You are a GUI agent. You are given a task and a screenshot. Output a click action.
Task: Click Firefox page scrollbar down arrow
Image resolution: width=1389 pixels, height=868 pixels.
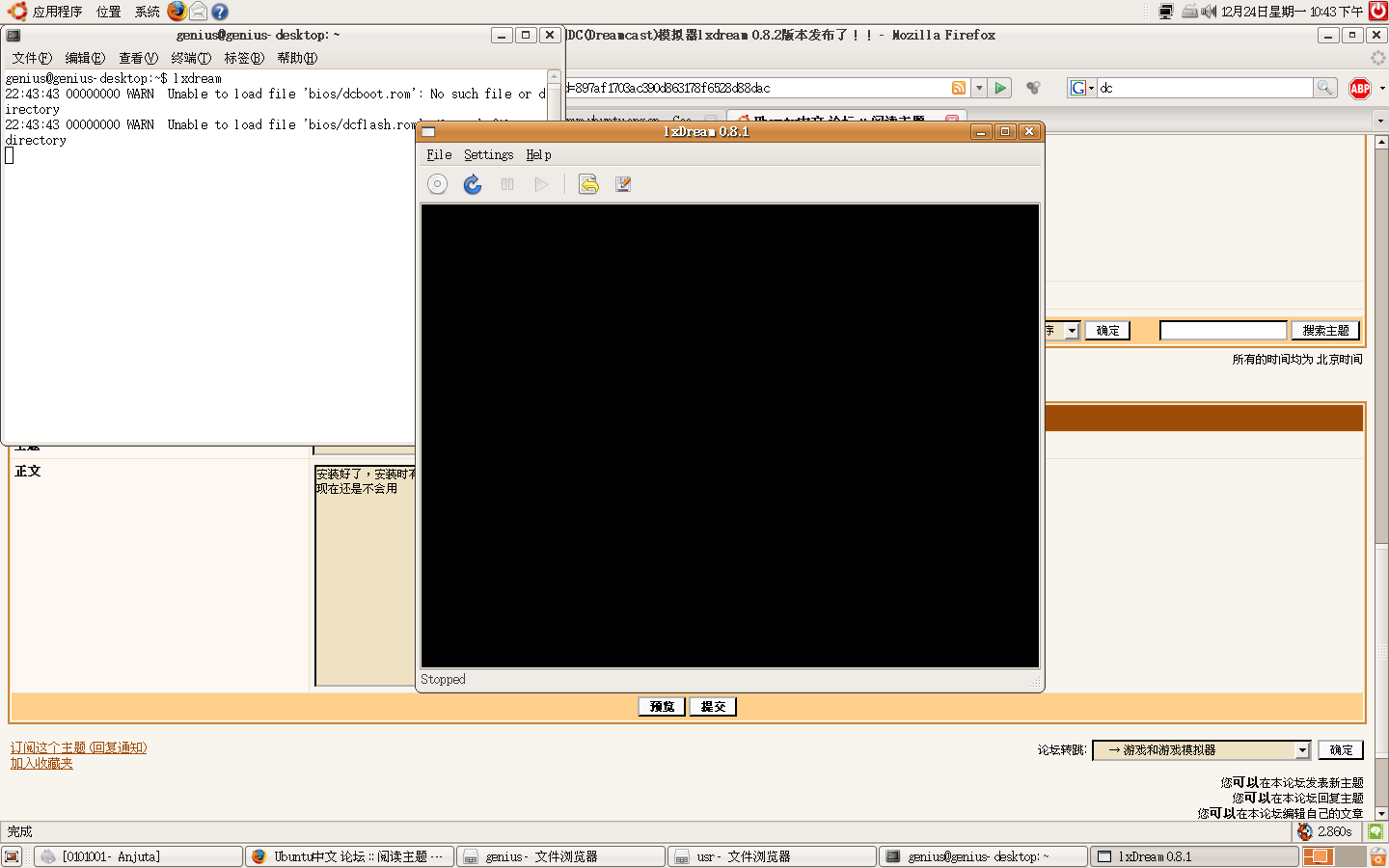1381,813
